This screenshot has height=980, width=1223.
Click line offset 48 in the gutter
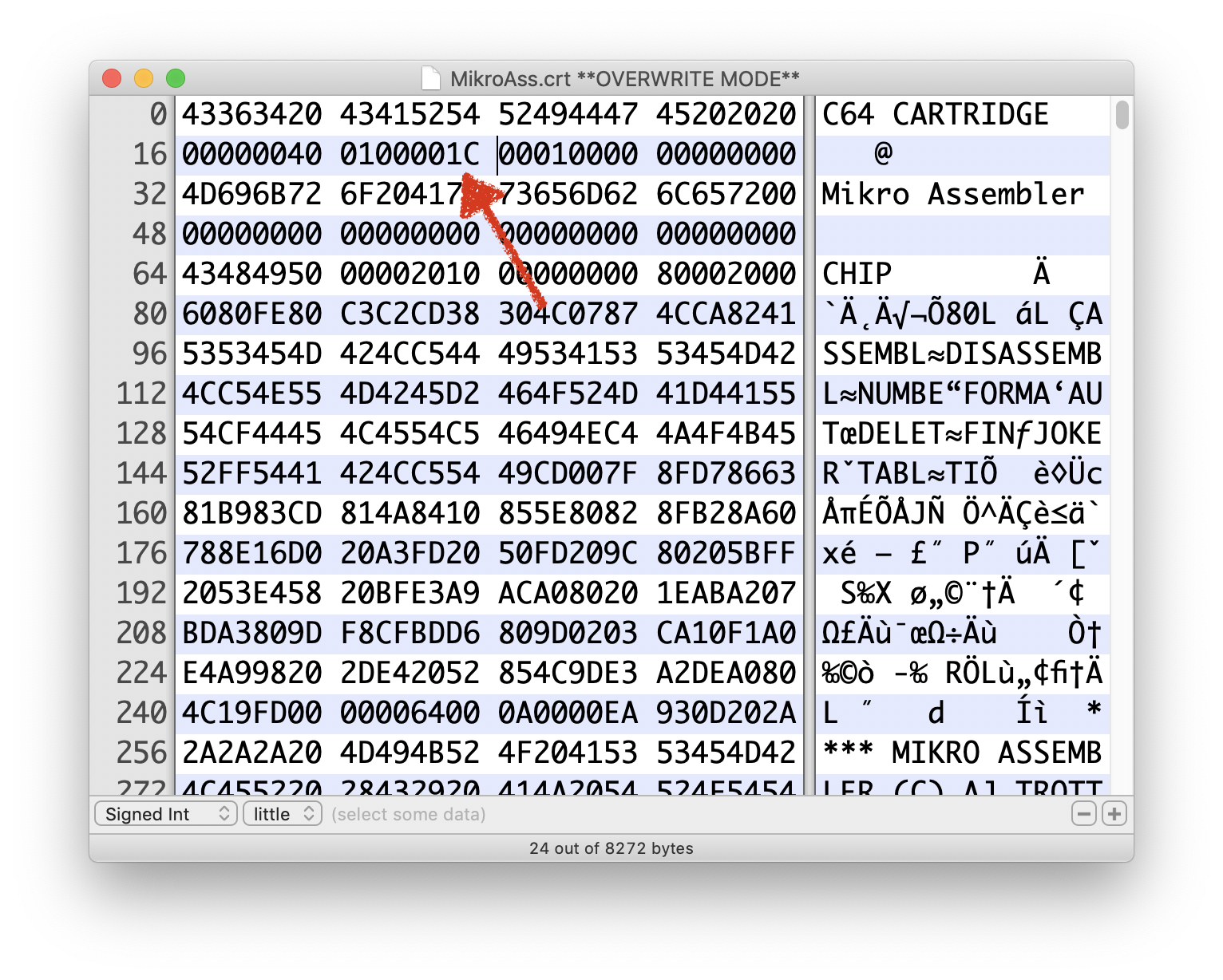(x=150, y=234)
